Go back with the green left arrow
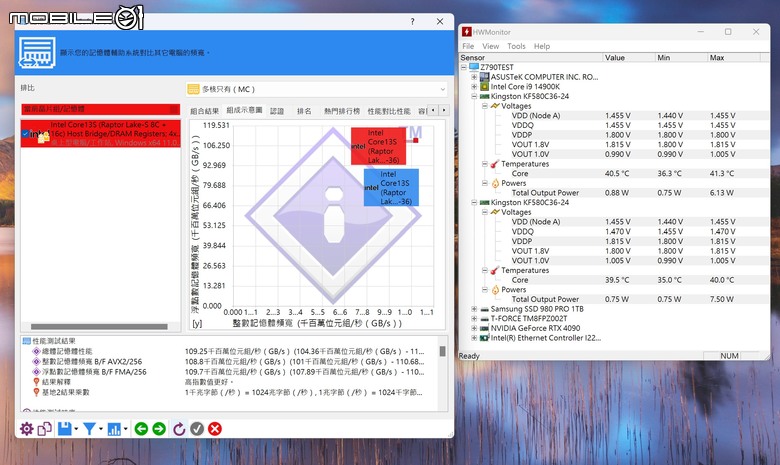780x465 pixels. [141, 429]
